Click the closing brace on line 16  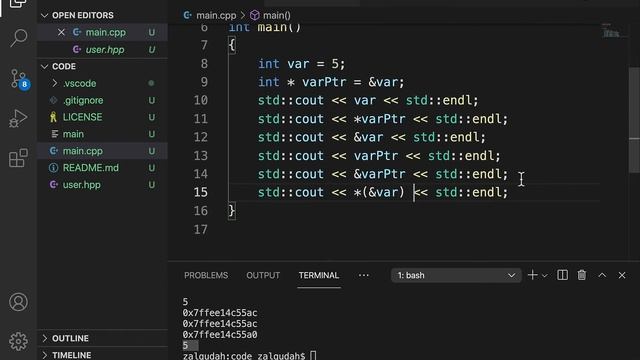coord(231,211)
